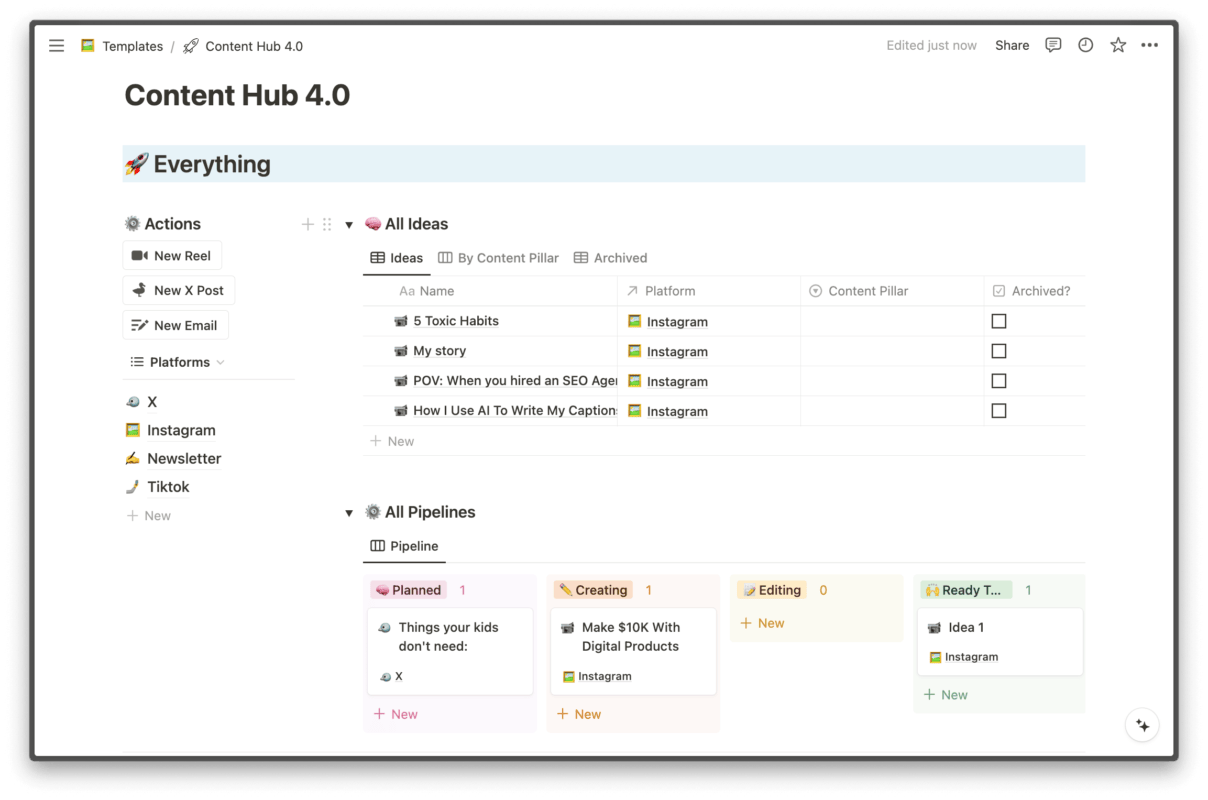Open the page options ellipsis menu
The image size is (1208, 800).
[x=1149, y=45]
